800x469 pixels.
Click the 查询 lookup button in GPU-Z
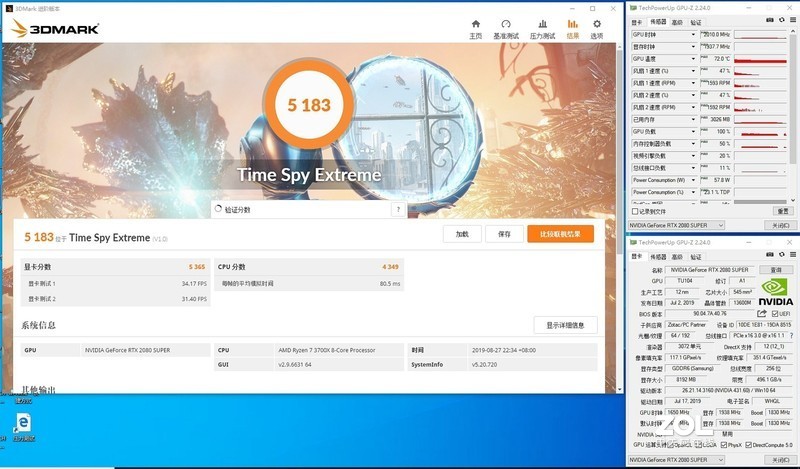pos(776,270)
